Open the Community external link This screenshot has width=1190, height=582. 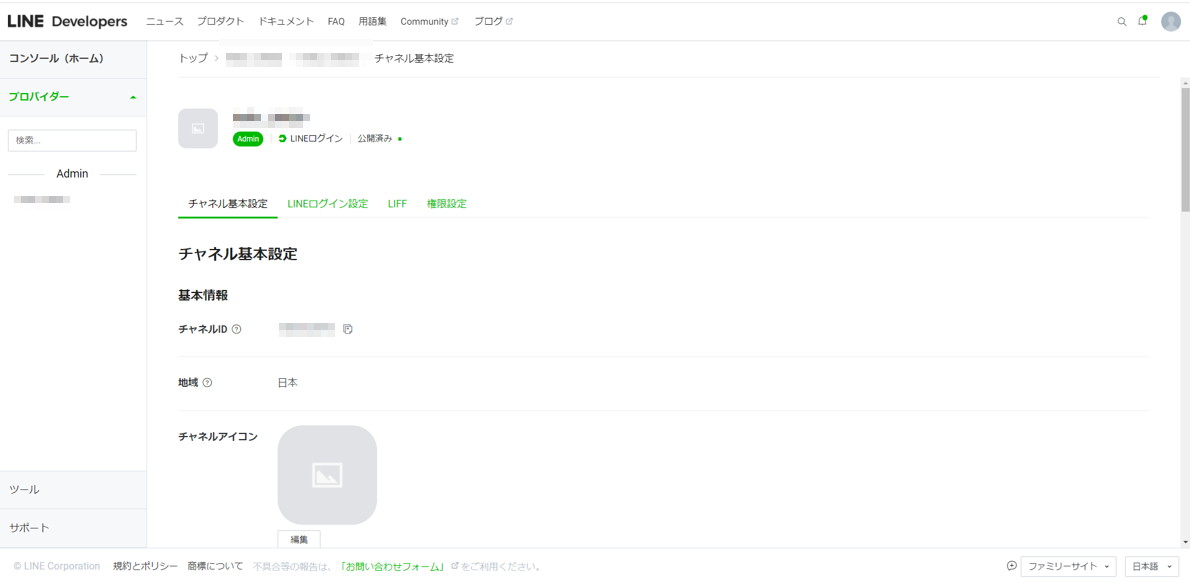pos(430,21)
